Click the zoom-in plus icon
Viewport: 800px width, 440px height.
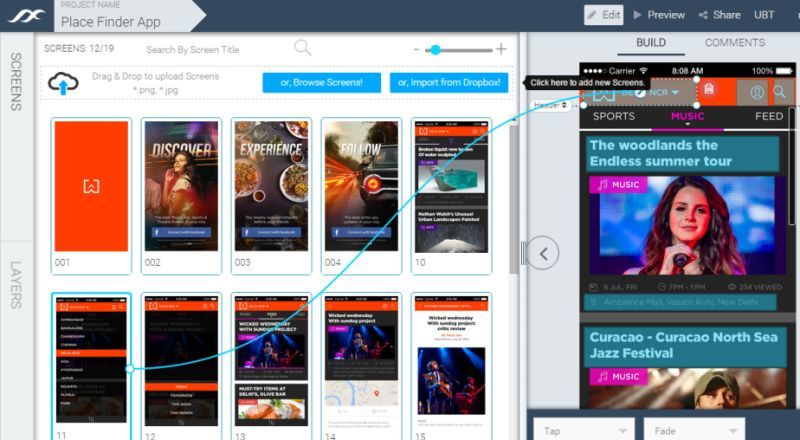coord(501,49)
